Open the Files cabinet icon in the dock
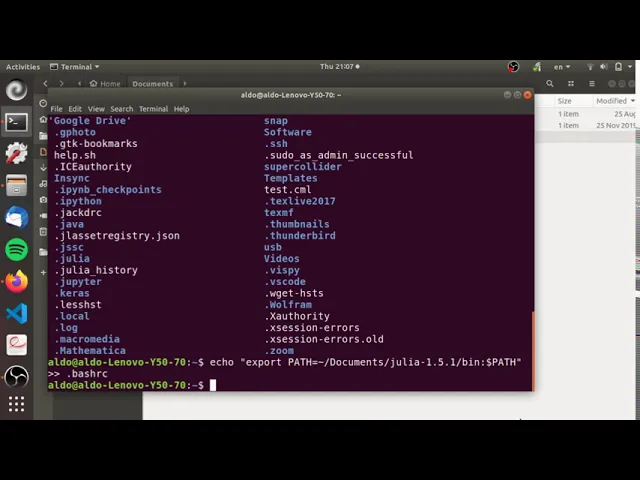Screen dimensions: 640x480 [16, 185]
